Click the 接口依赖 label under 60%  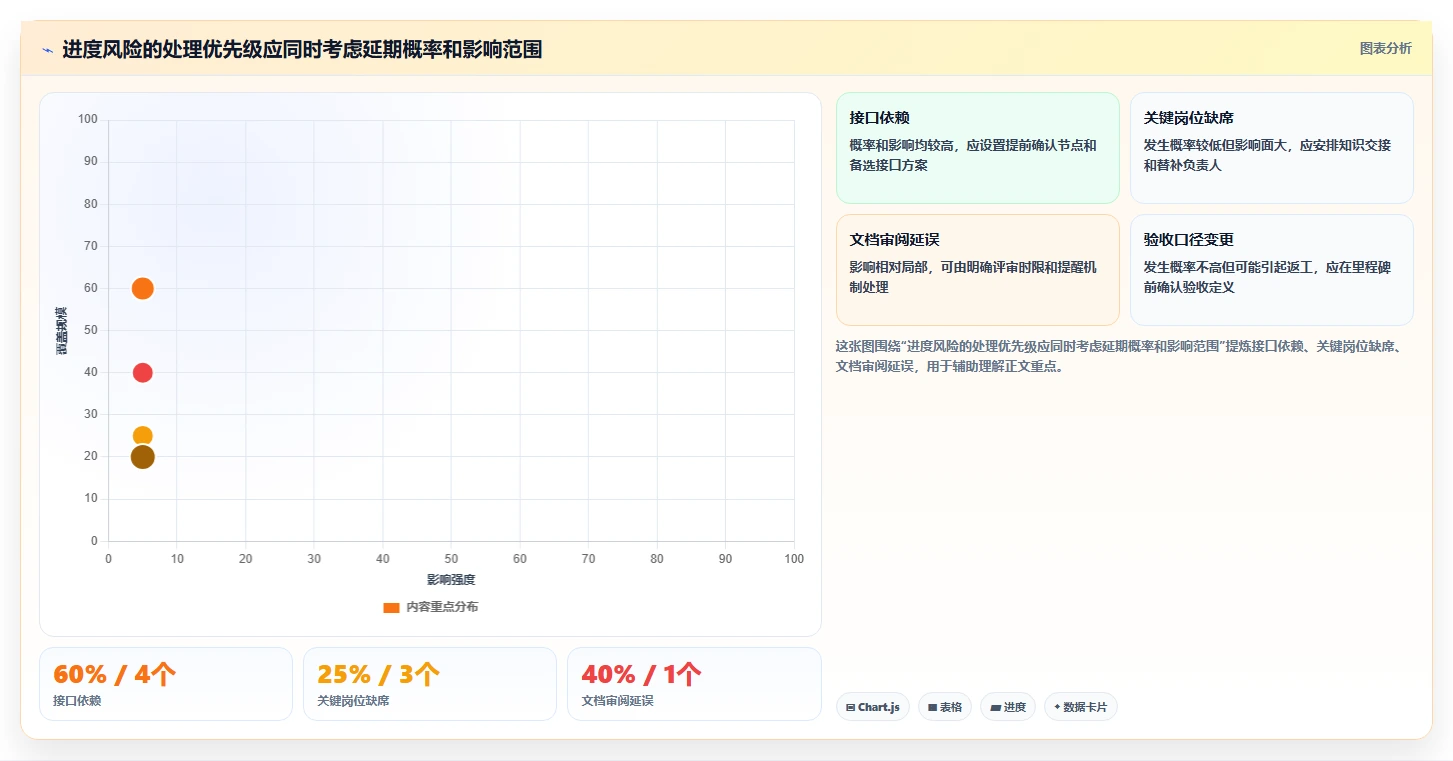77,701
